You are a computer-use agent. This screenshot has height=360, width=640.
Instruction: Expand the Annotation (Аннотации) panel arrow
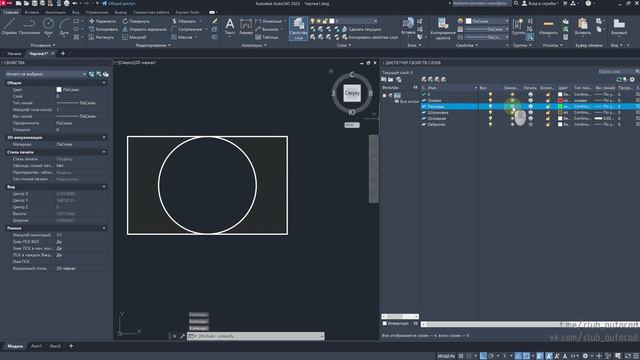265,45
